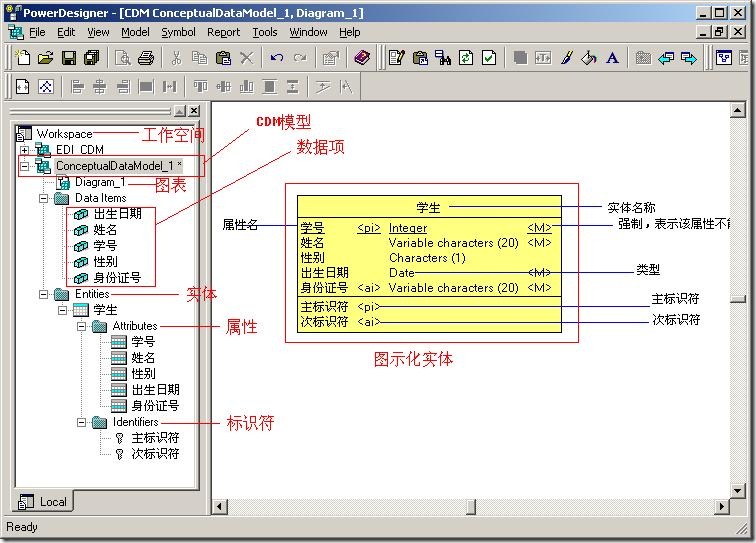Image resolution: width=756 pixels, height=543 pixels.
Task: Select the 身份证号 data item
Action: pos(117,278)
